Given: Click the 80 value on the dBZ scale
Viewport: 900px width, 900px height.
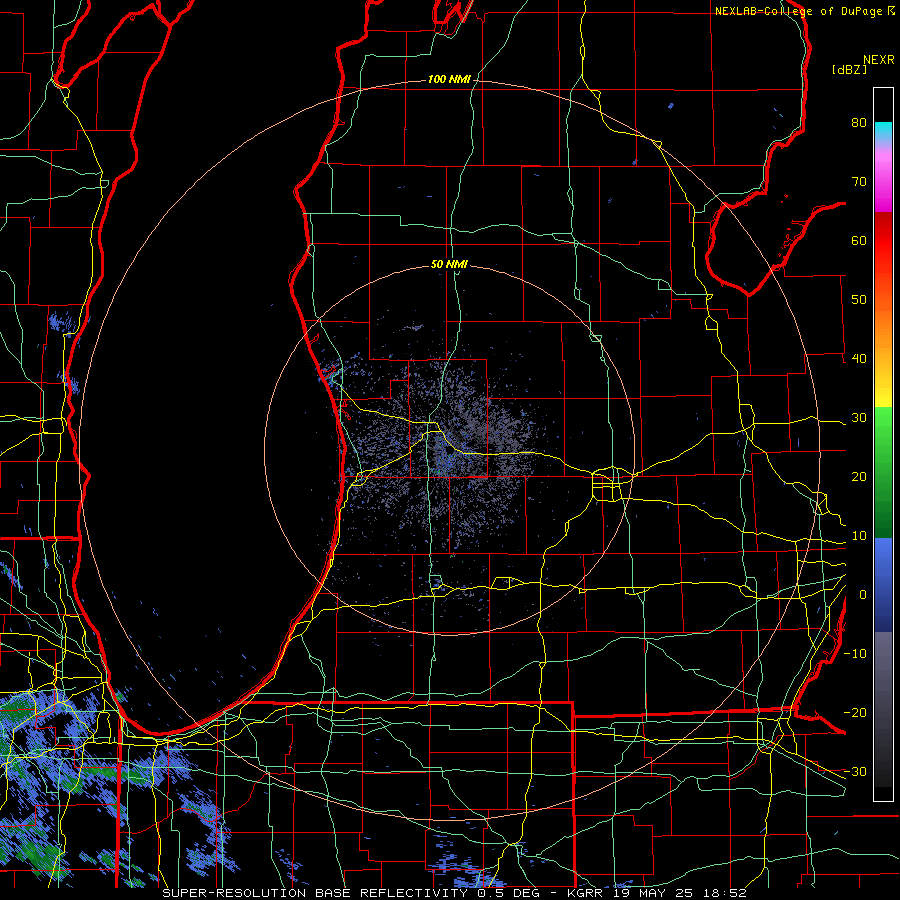Looking at the screenshot, I should coord(859,123).
